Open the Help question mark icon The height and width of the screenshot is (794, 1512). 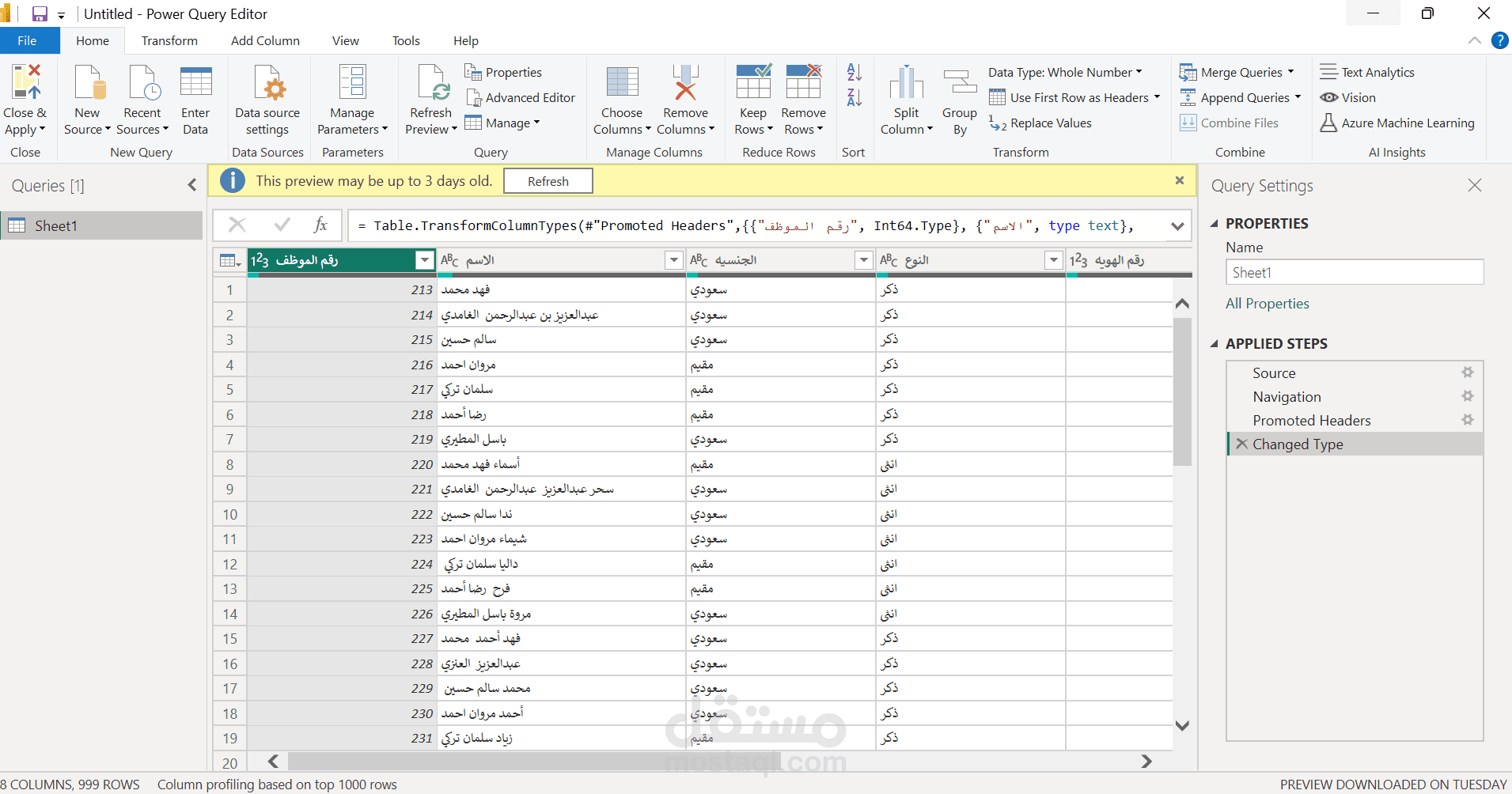click(1499, 40)
